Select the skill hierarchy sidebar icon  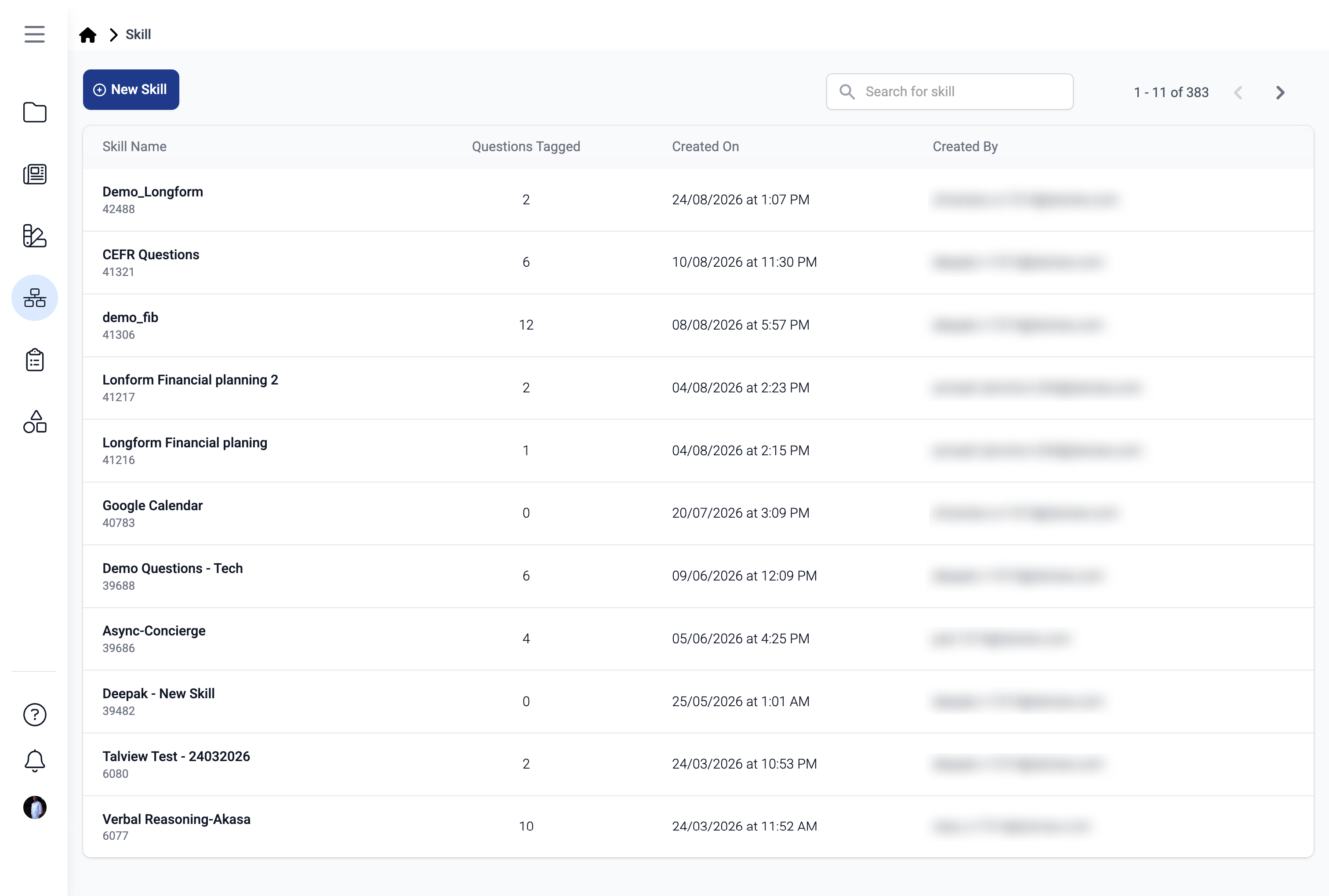pyautogui.click(x=34, y=297)
